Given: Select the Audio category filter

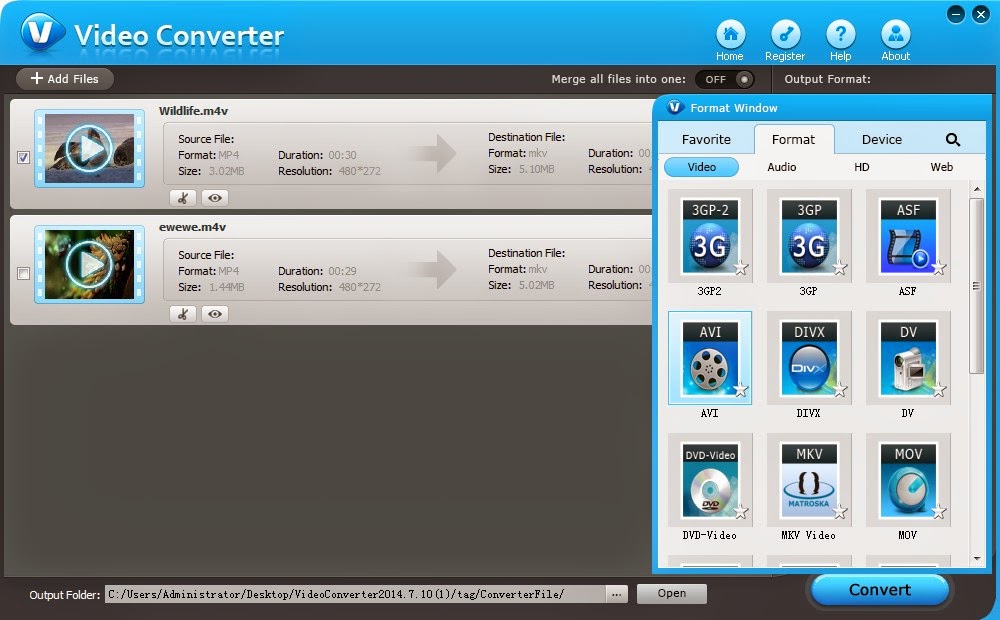Looking at the screenshot, I should coord(782,167).
